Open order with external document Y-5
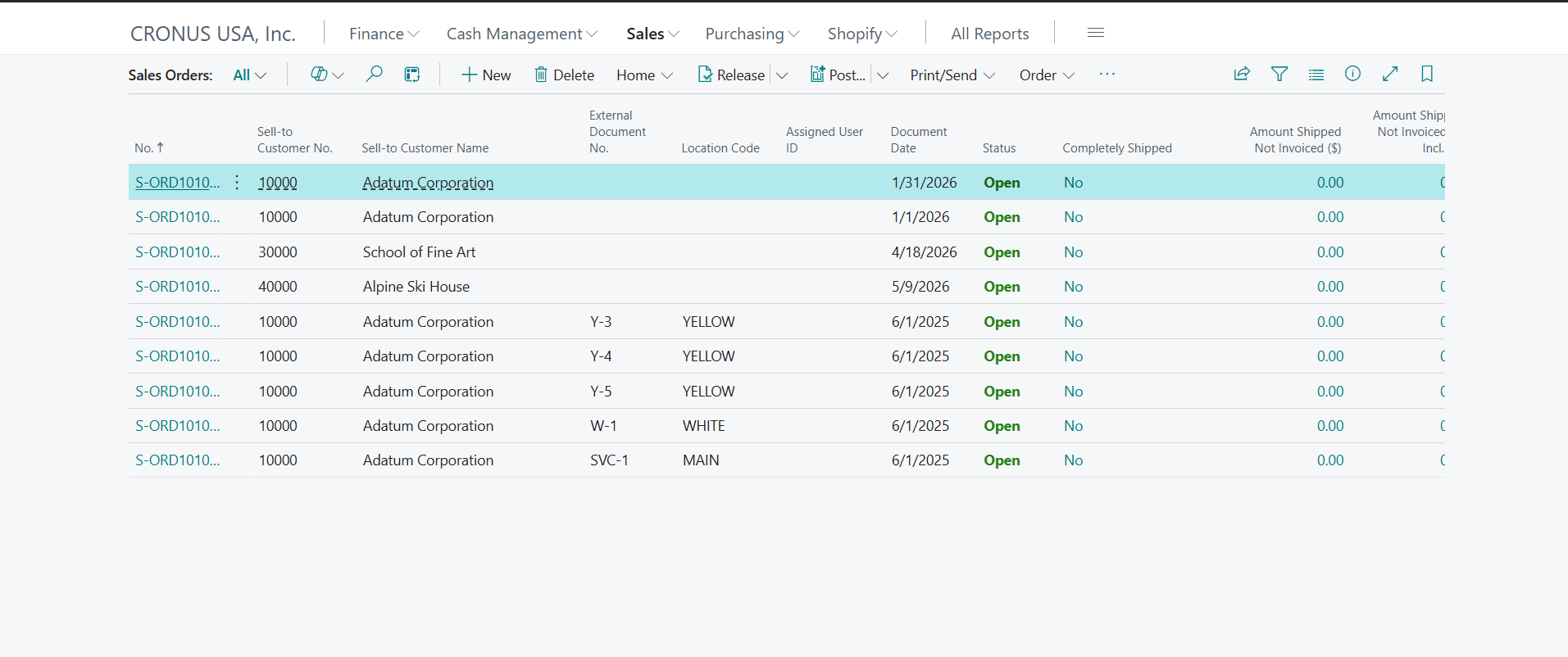Viewport: 1568px width, 657px height. pos(177,391)
